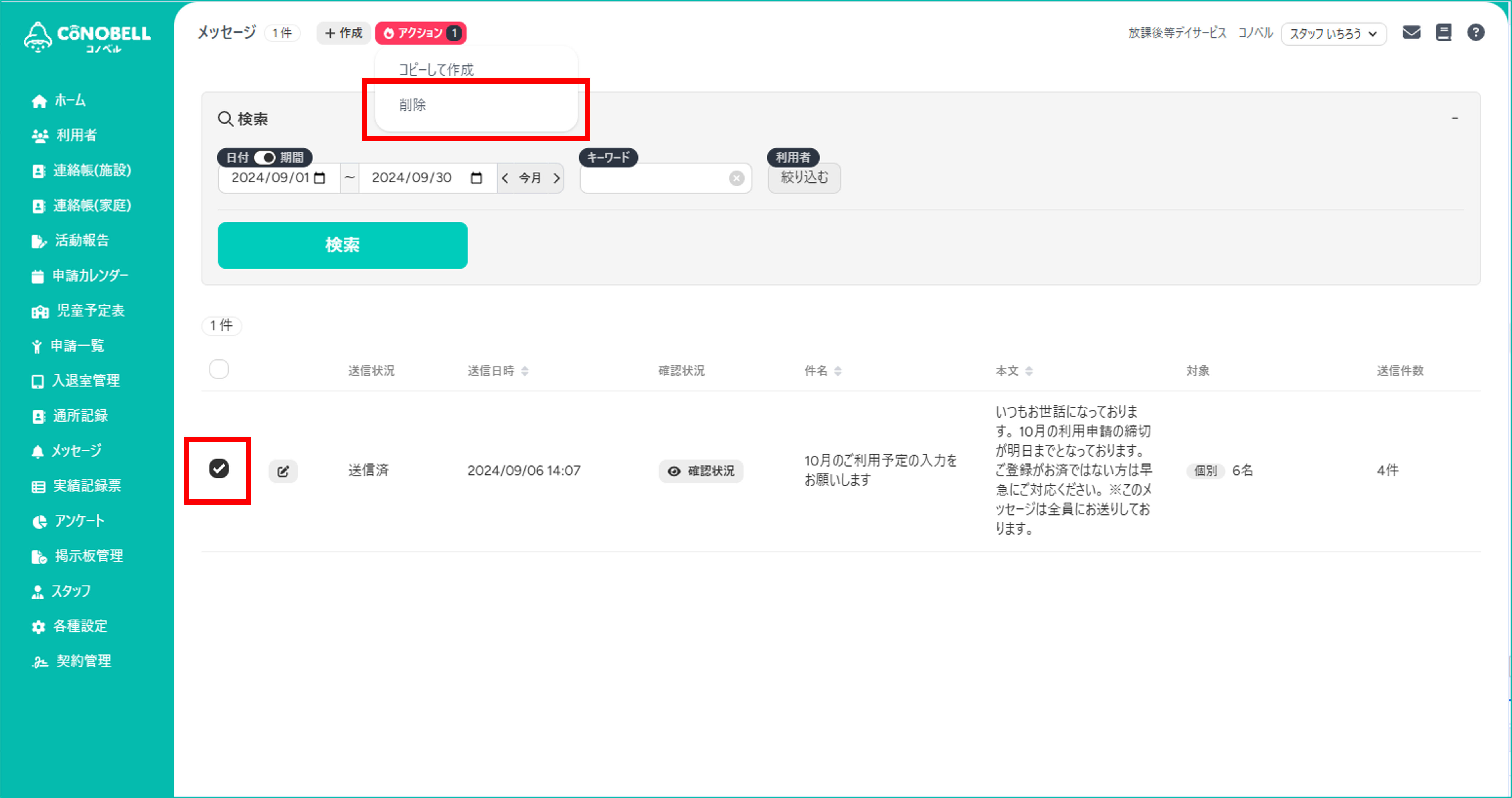Click the 個別 target badge

[x=1206, y=471]
